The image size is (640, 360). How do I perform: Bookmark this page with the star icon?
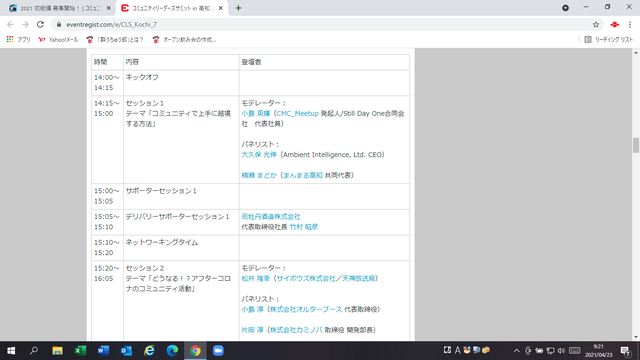[x=596, y=24]
